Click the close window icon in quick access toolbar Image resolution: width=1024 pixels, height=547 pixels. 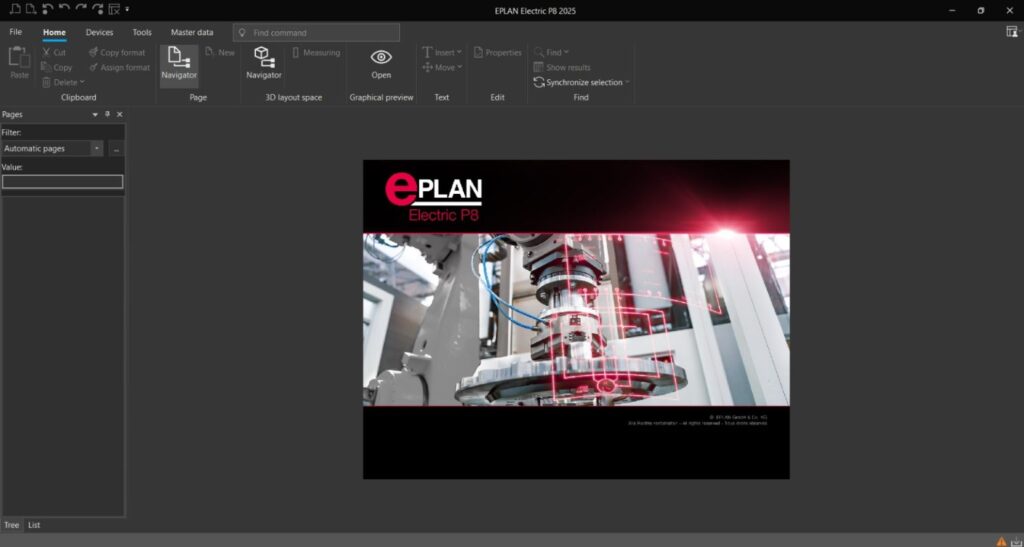point(114,9)
